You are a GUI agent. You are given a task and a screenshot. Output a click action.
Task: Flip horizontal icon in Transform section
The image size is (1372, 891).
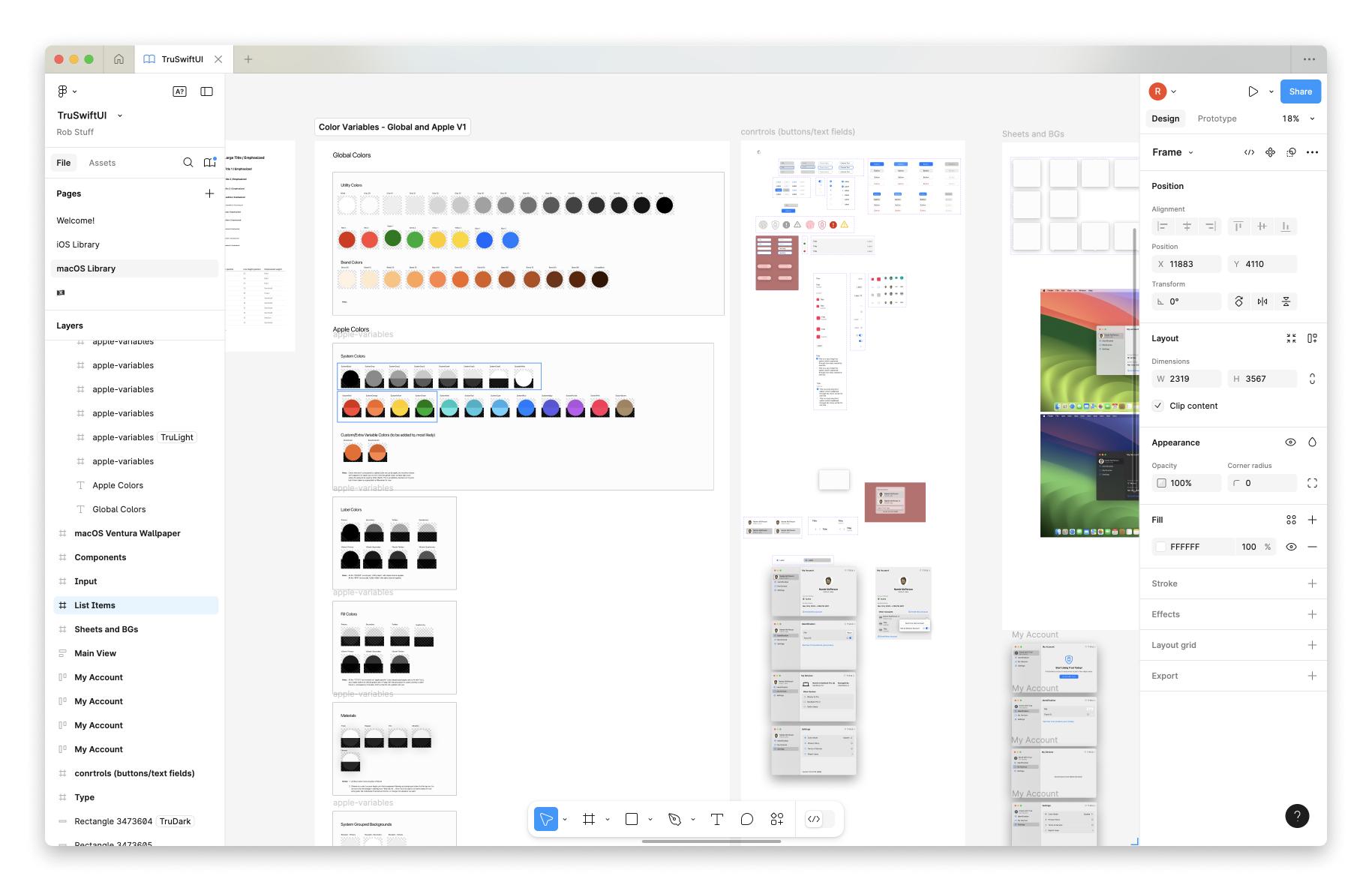pos(1262,301)
